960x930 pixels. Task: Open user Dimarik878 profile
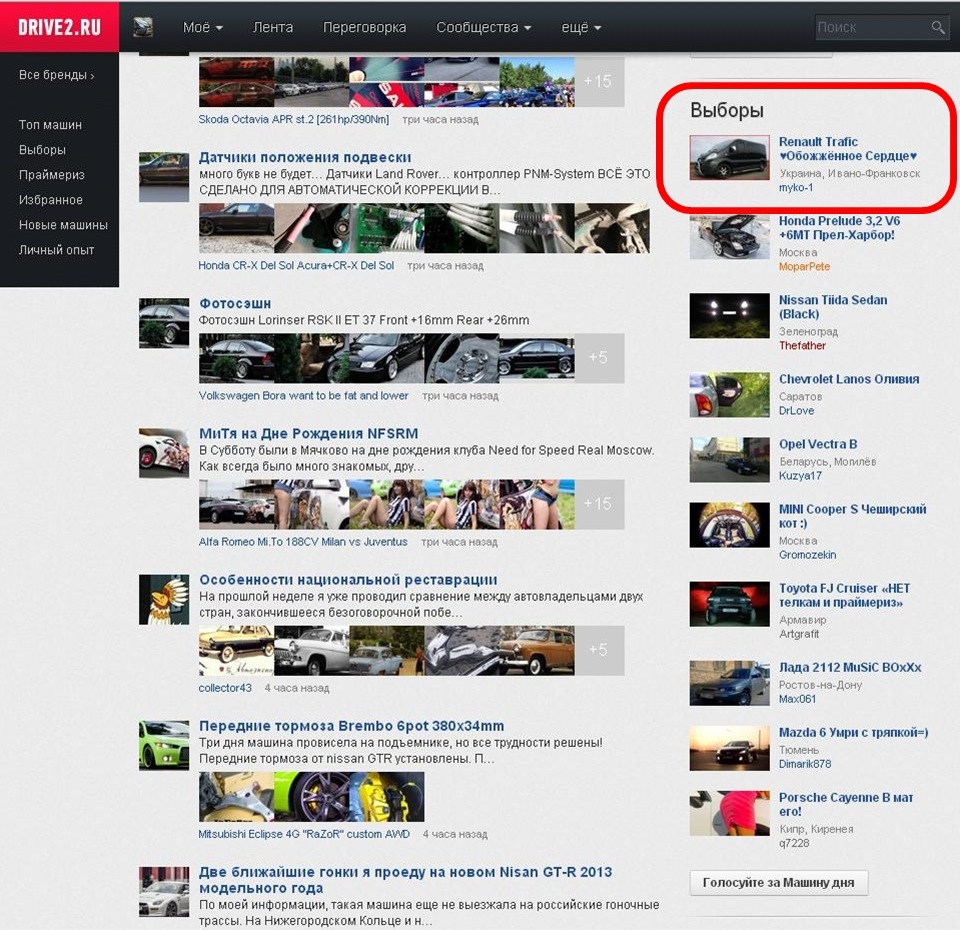click(x=804, y=764)
